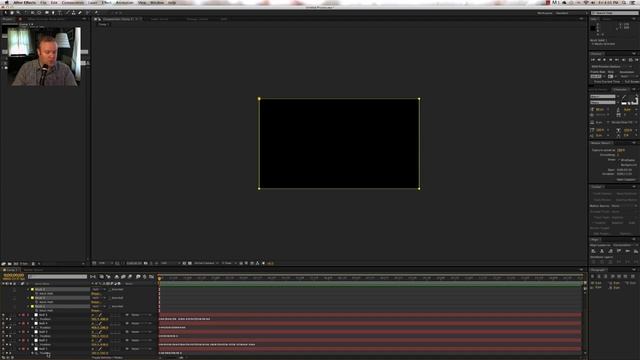This screenshot has height=360, width=640.
Task: Jump to first frame in Preview panel
Action: click(593, 60)
